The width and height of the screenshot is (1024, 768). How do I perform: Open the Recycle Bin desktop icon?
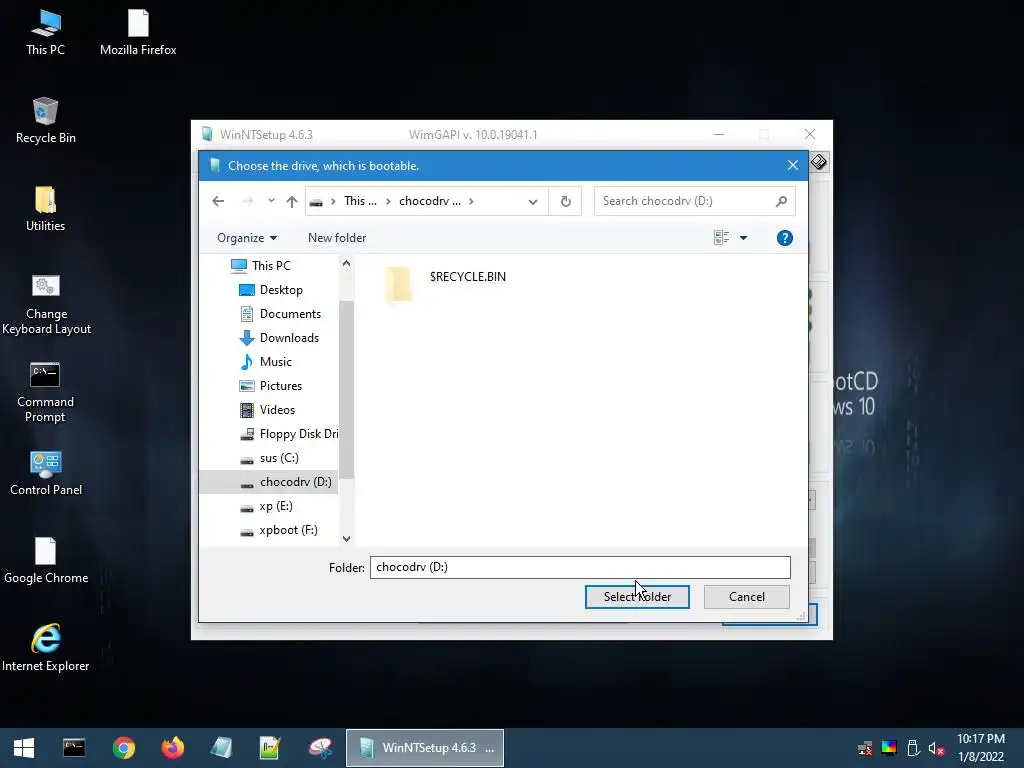pos(45,121)
